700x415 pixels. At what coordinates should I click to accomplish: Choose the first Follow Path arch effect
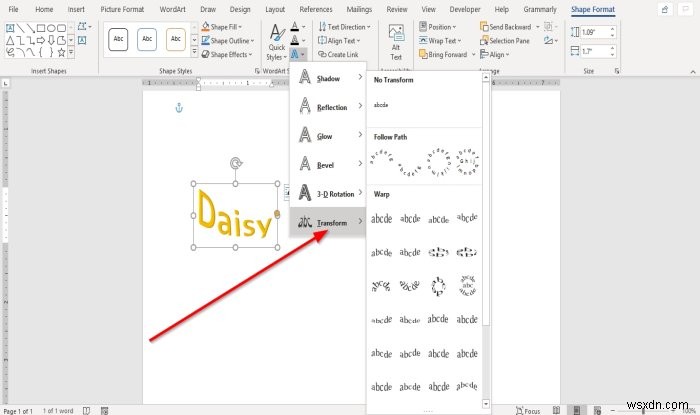pos(381,158)
